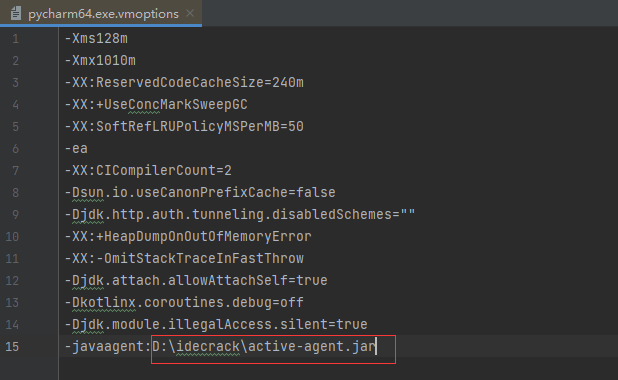Viewport: 618px width, 380px height.
Task: Click the HeapDumpOnOutOfMemoryError line
Action: click(188, 237)
